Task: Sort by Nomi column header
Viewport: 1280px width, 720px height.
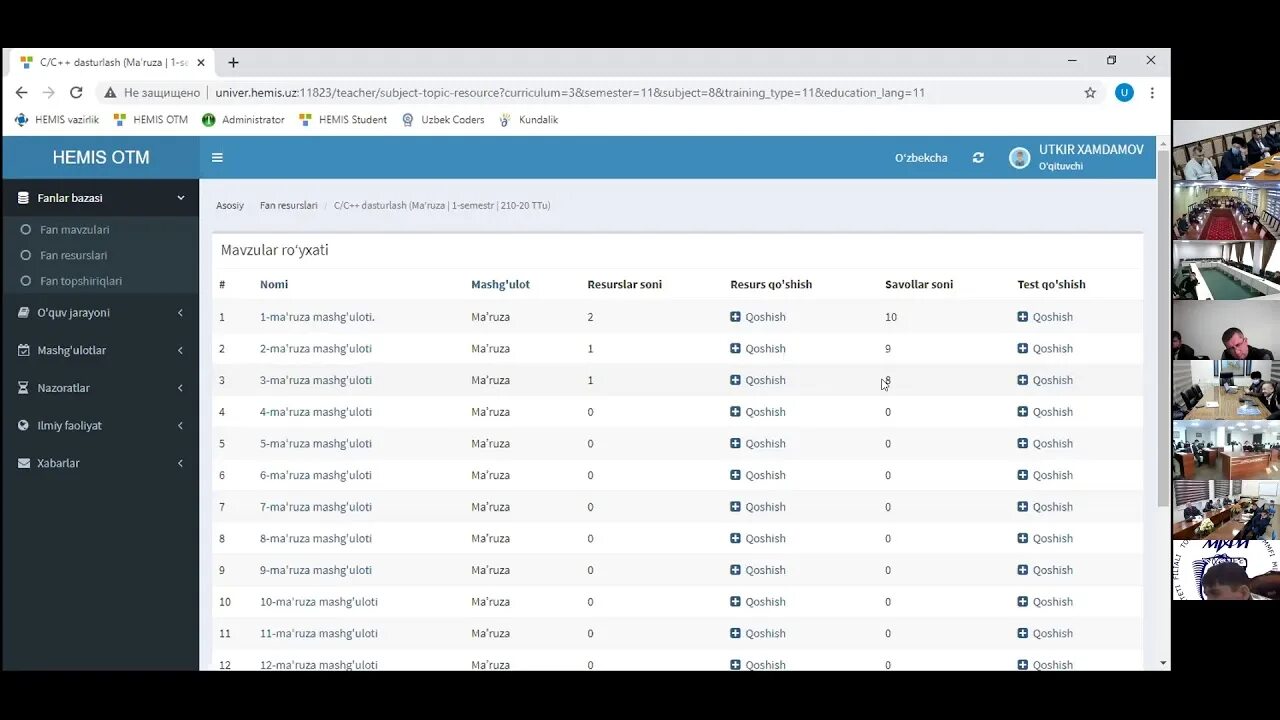Action: (x=274, y=284)
